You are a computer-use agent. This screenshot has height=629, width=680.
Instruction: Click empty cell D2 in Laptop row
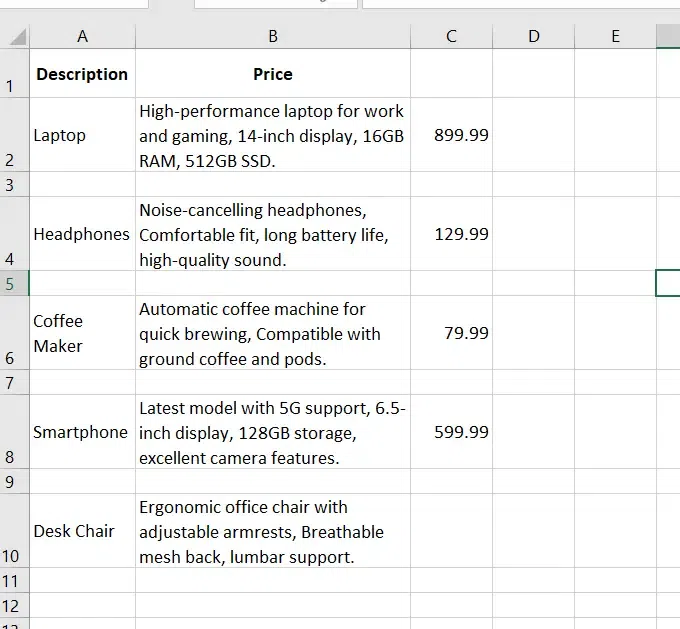533,135
